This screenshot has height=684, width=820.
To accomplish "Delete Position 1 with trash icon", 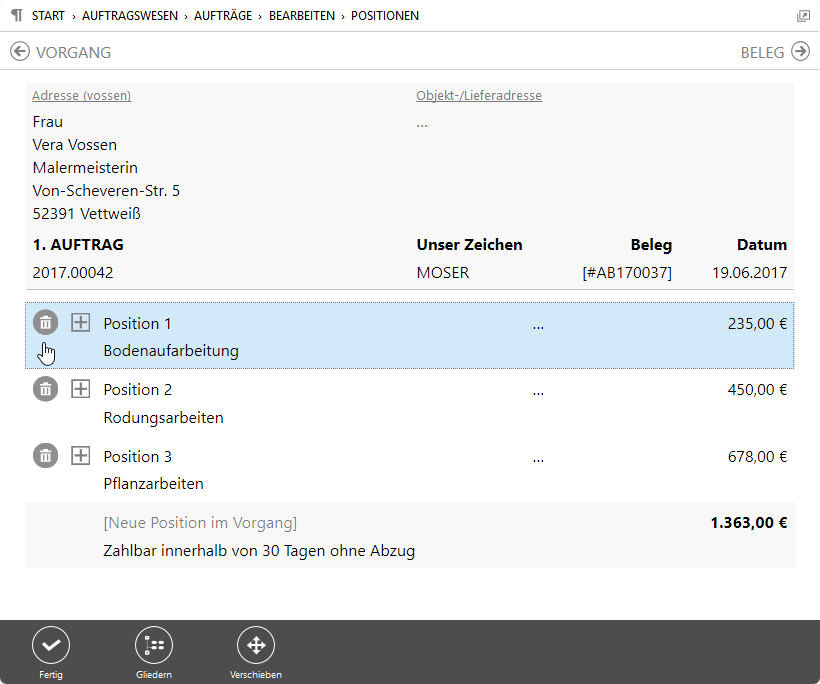I will 45,323.
